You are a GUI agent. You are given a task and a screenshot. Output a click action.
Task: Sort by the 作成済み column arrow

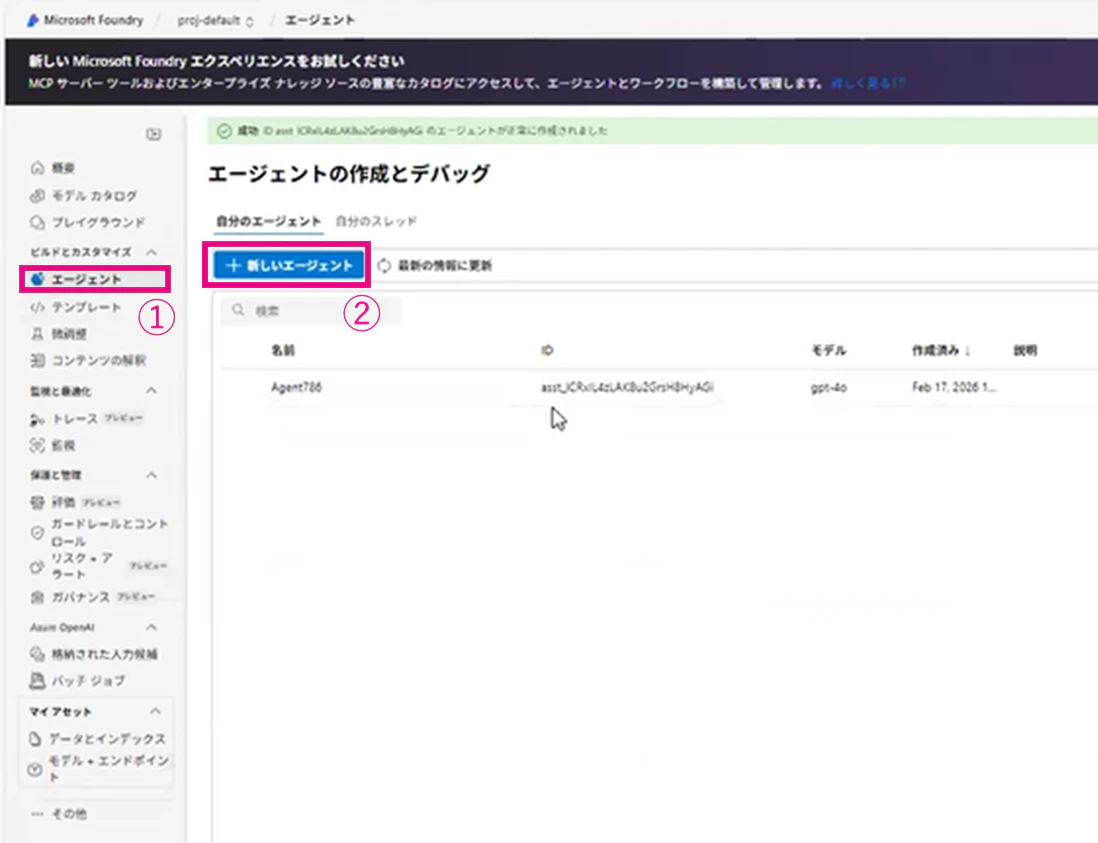click(x=967, y=351)
